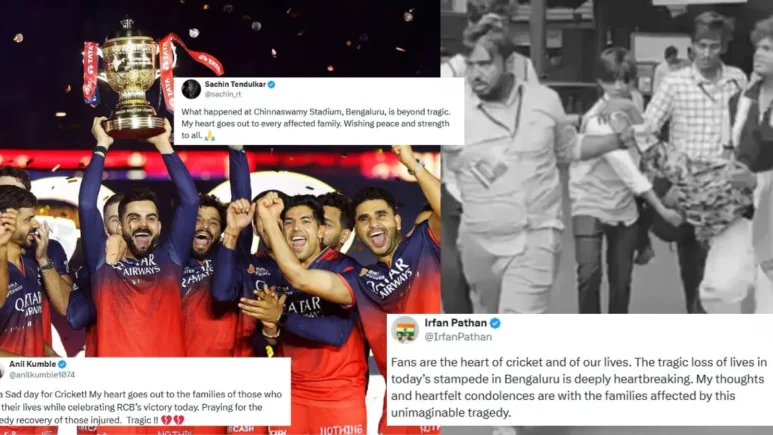
Task: Click Irfan Pathan's Indian flag avatar
Action: (405, 329)
